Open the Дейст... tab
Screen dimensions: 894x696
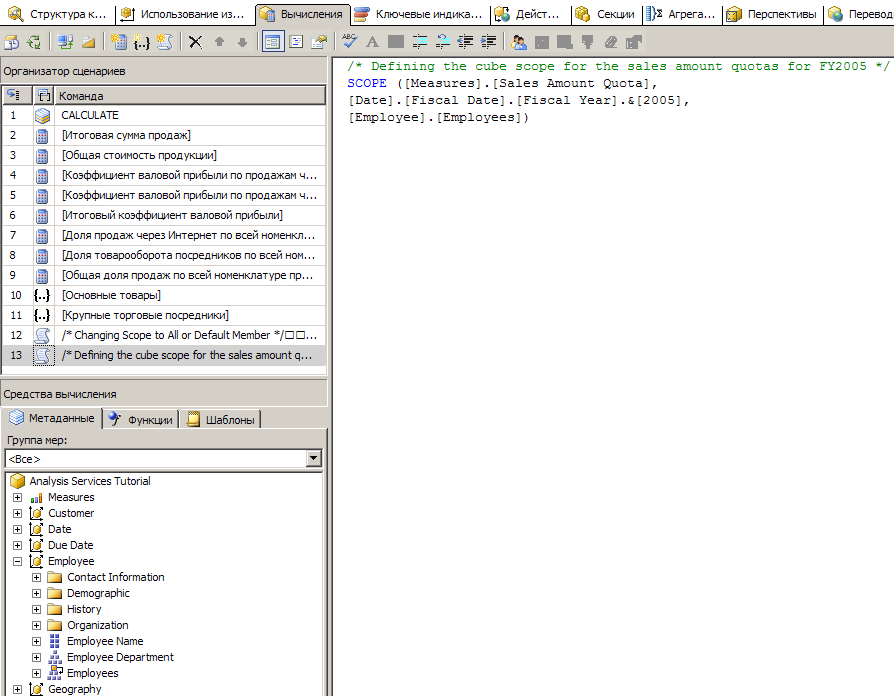point(529,14)
